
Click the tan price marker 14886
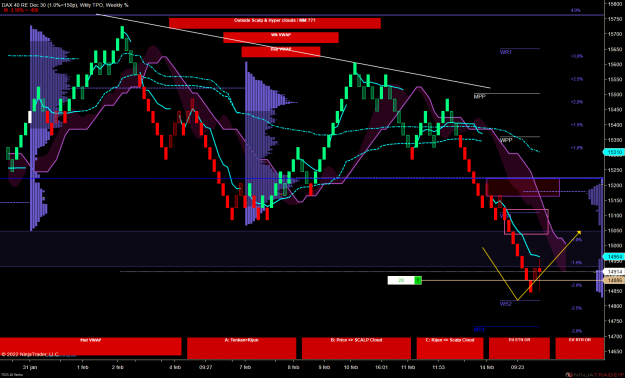pos(613,281)
